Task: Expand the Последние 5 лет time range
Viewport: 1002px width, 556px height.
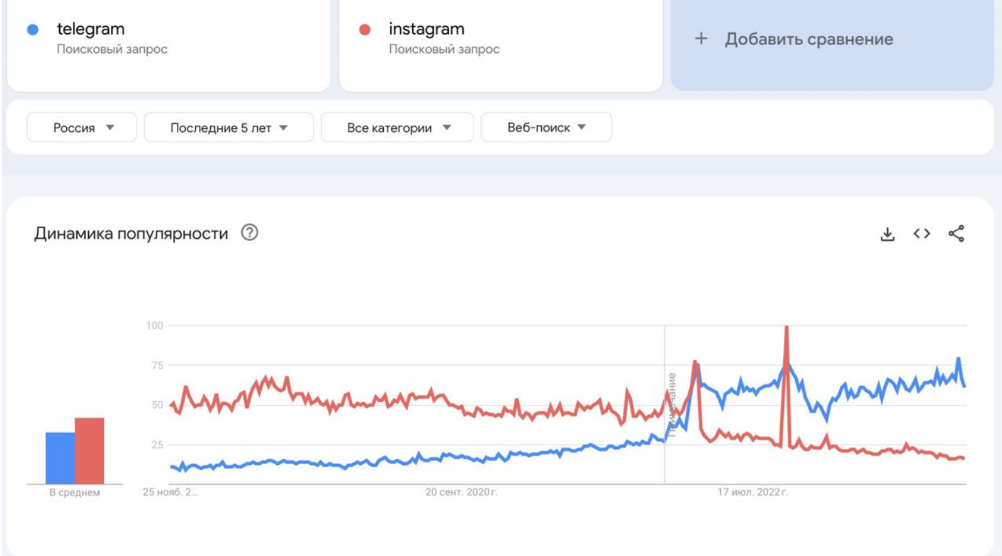Action: click(228, 127)
